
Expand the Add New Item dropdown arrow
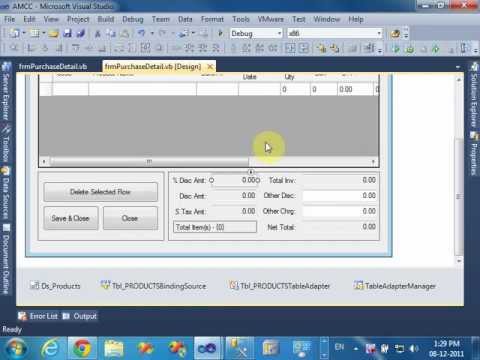point(43,33)
